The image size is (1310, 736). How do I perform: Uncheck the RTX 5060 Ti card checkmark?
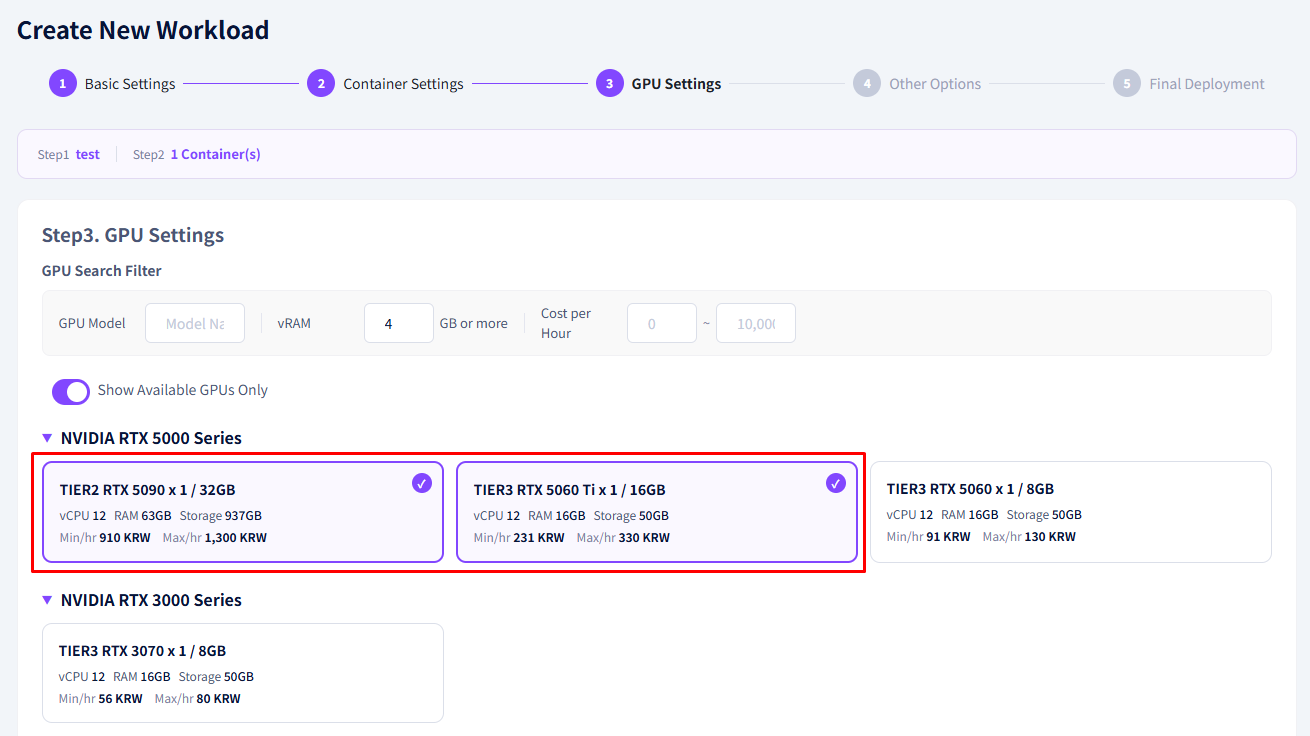point(836,484)
